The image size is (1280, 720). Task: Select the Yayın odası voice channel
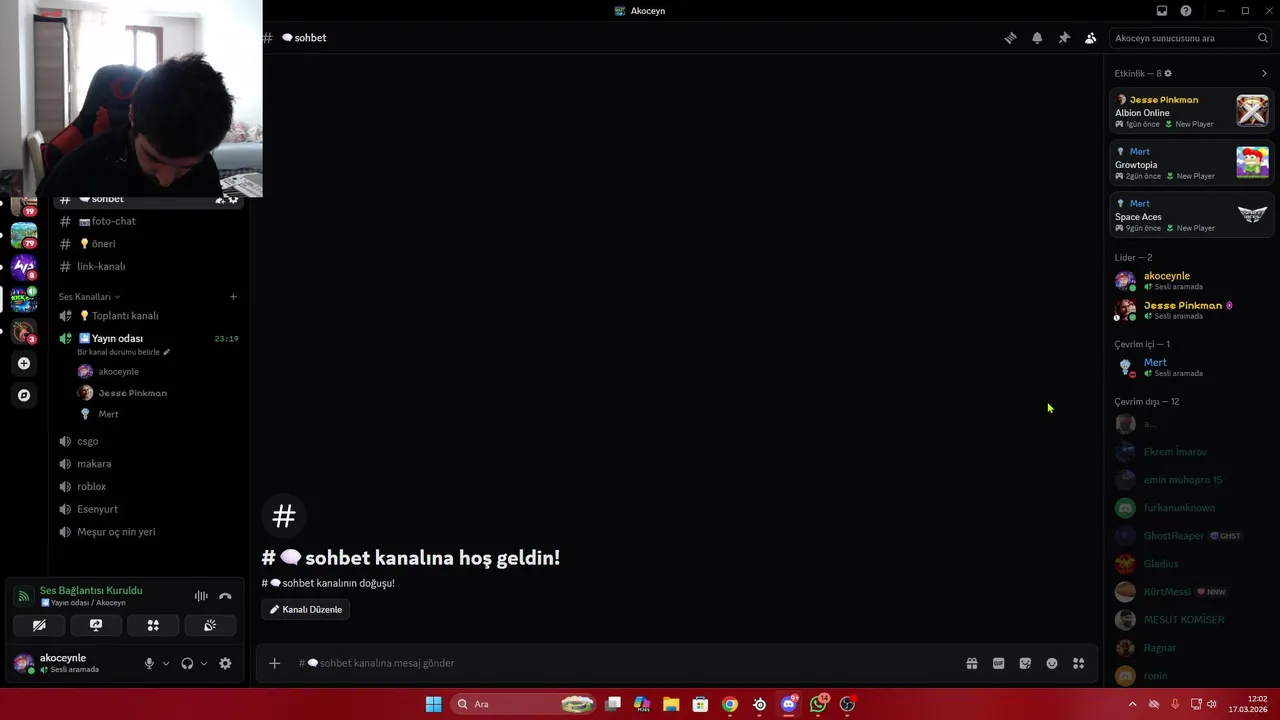pos(149,339)
